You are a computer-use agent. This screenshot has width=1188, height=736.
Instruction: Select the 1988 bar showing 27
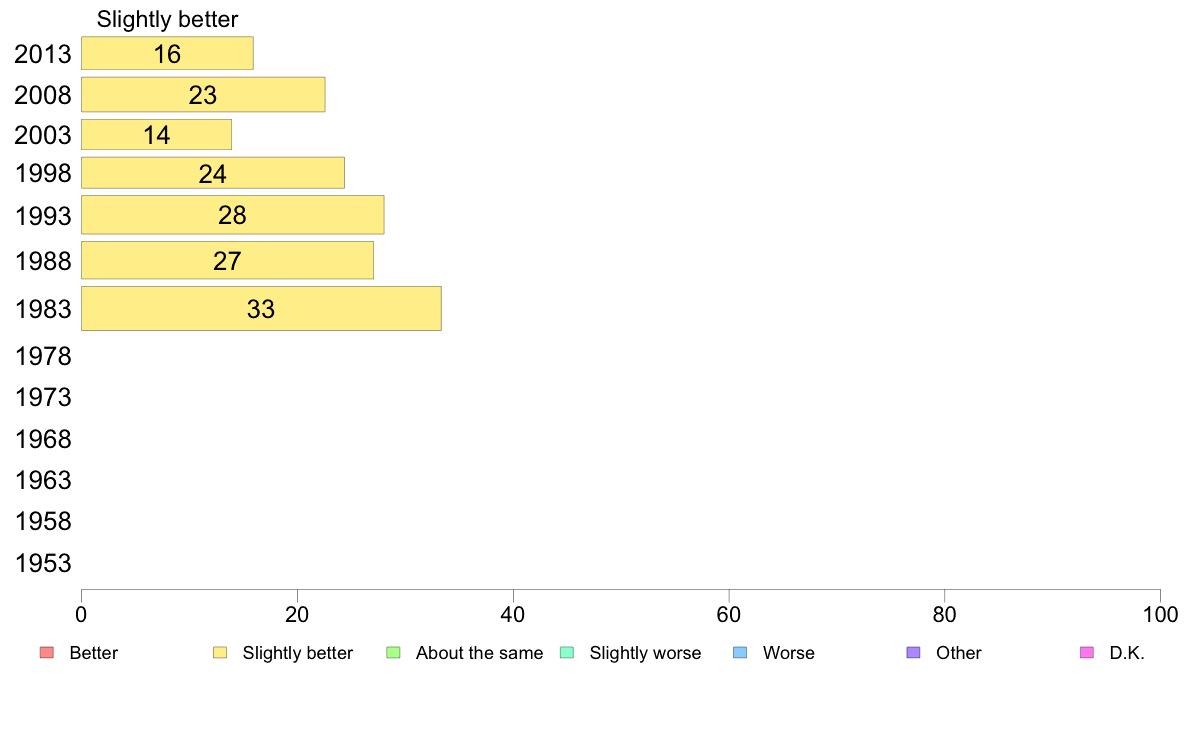click(227, 261)
